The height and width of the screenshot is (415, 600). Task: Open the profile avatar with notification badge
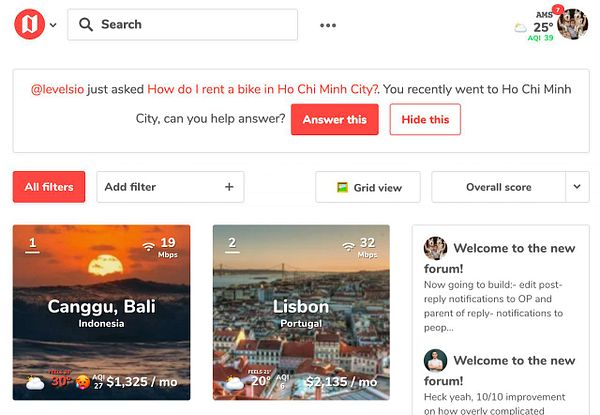pos(572,24)
